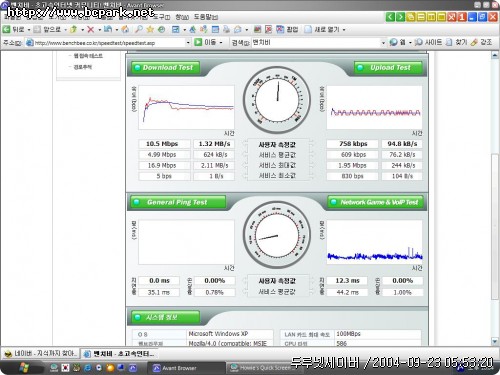Click the Mail envelope toolbar icon
Viewport: 500px width, 375px height.
tap(238, 30)
